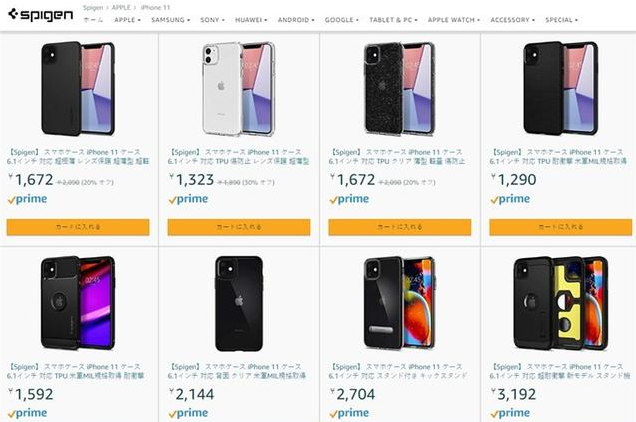The width and height of the screenshot is (636, 422).
Task: Click the prime badge under the ¥3,192 case
Action: (x=510, y=413)
